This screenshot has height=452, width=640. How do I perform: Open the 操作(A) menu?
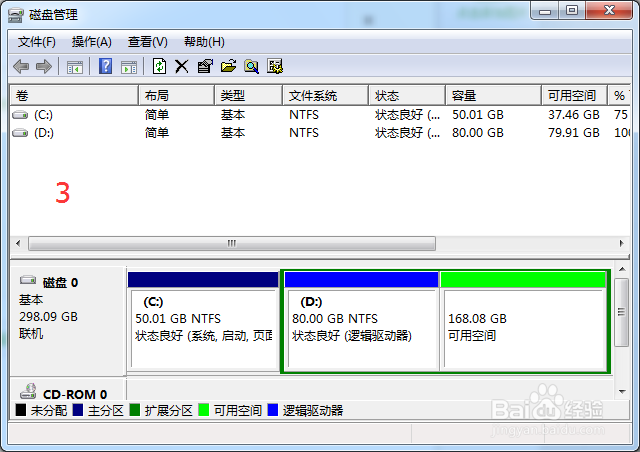pyautogui.click(x=91, y=42)
